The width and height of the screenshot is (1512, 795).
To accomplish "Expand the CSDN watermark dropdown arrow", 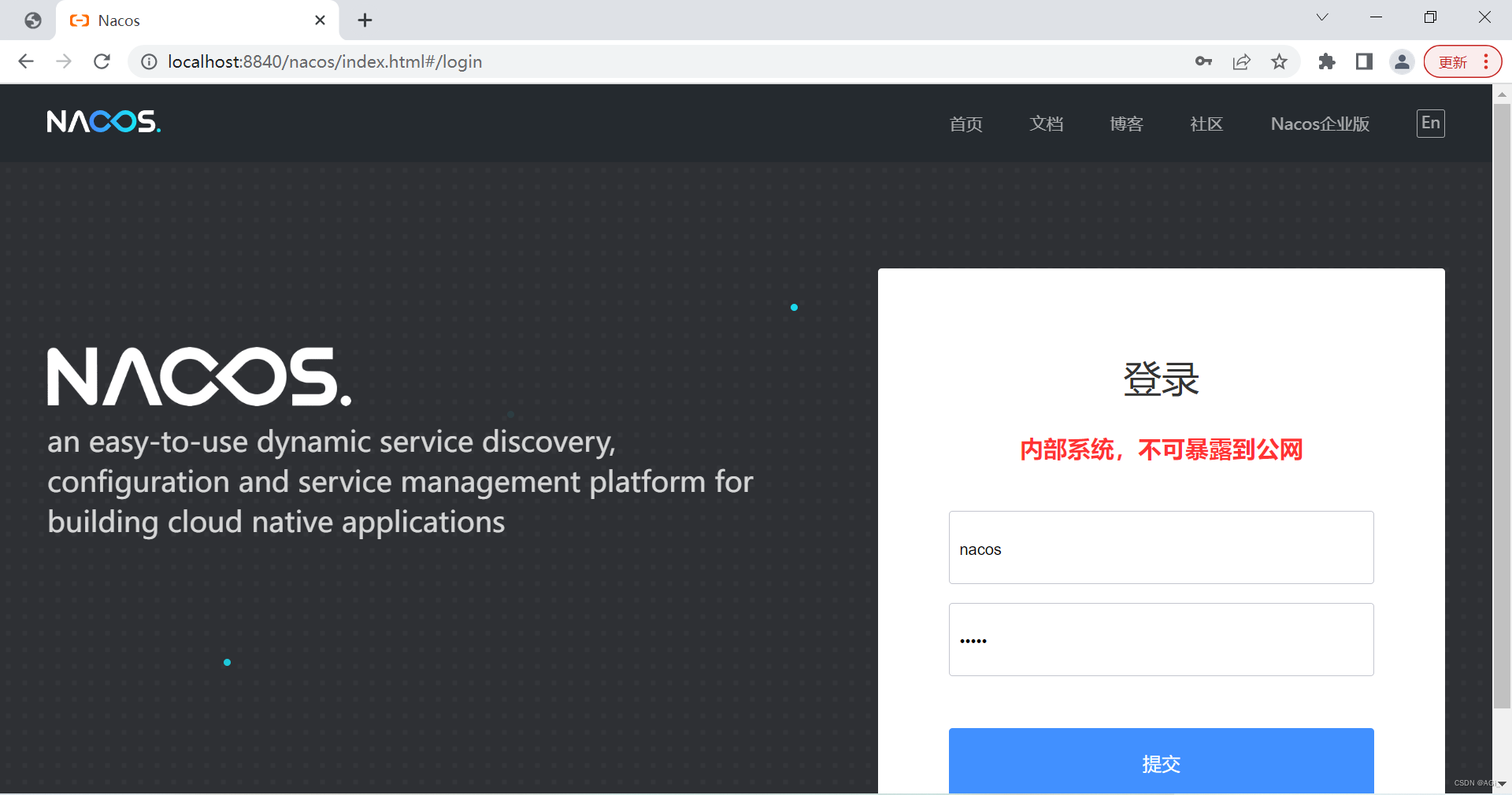I will coord(1501,784).
